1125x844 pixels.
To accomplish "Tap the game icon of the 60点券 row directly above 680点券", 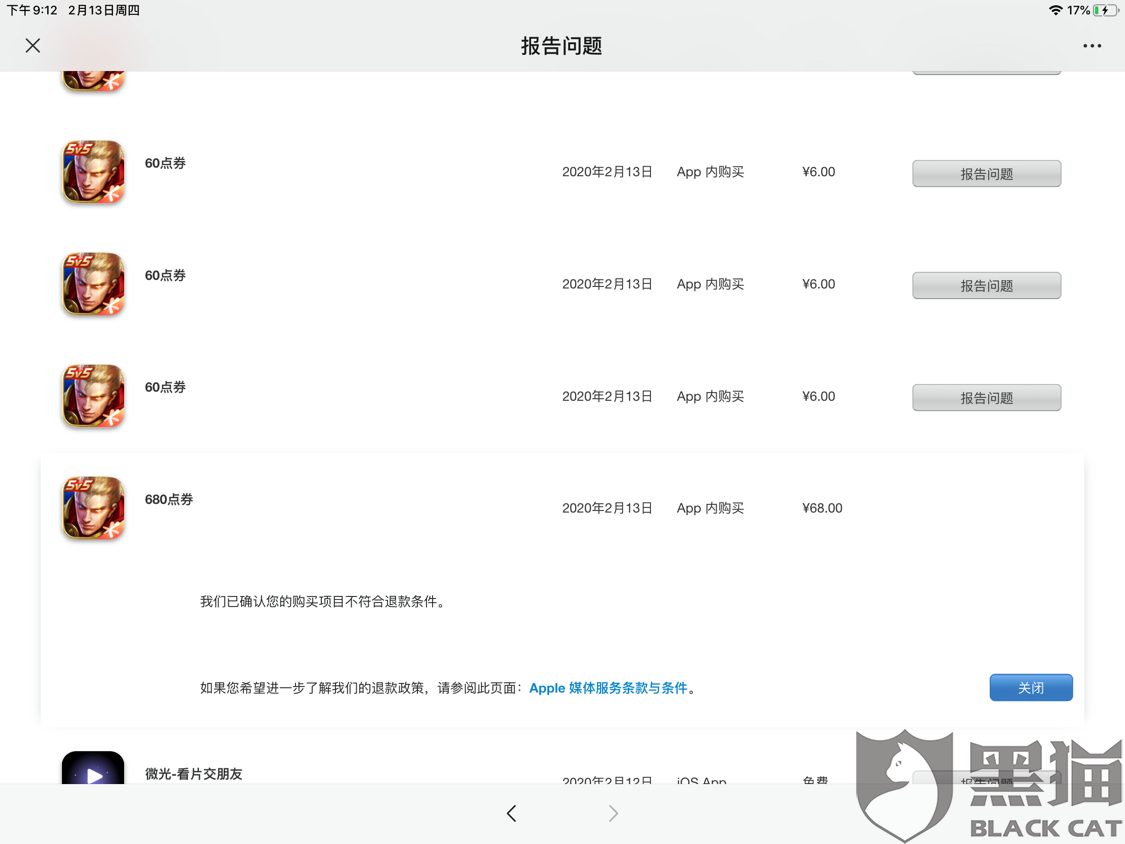I will point(93,395).
